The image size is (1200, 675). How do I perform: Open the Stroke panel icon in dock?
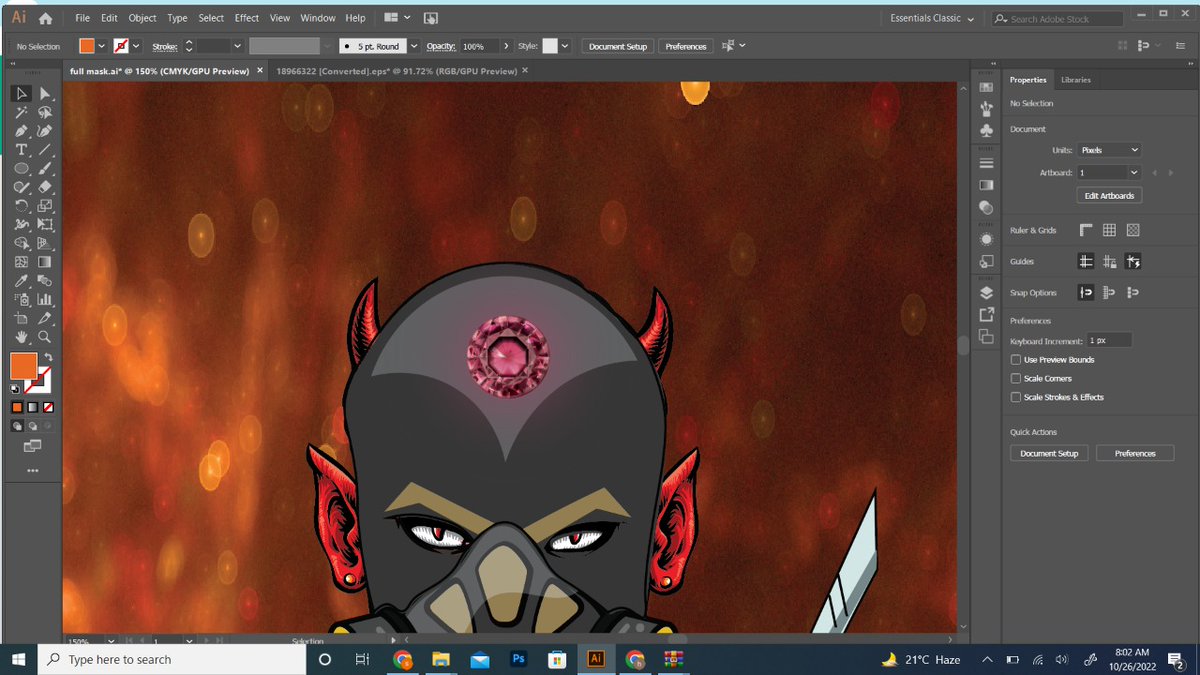click(x=986, y=163)
